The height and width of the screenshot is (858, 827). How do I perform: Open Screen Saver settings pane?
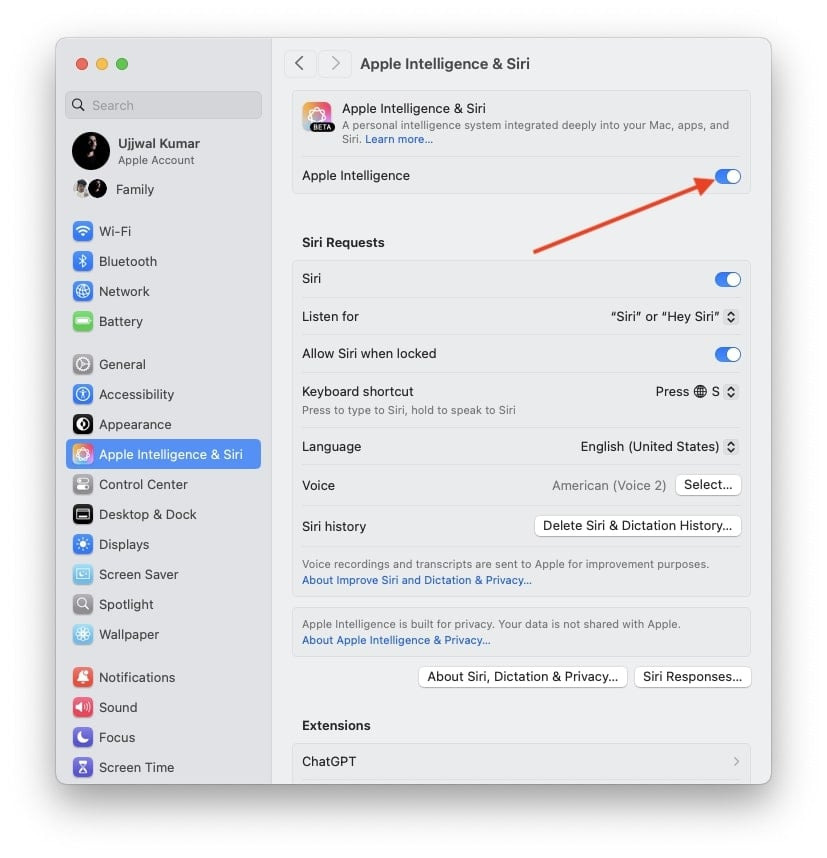point(163,575)
